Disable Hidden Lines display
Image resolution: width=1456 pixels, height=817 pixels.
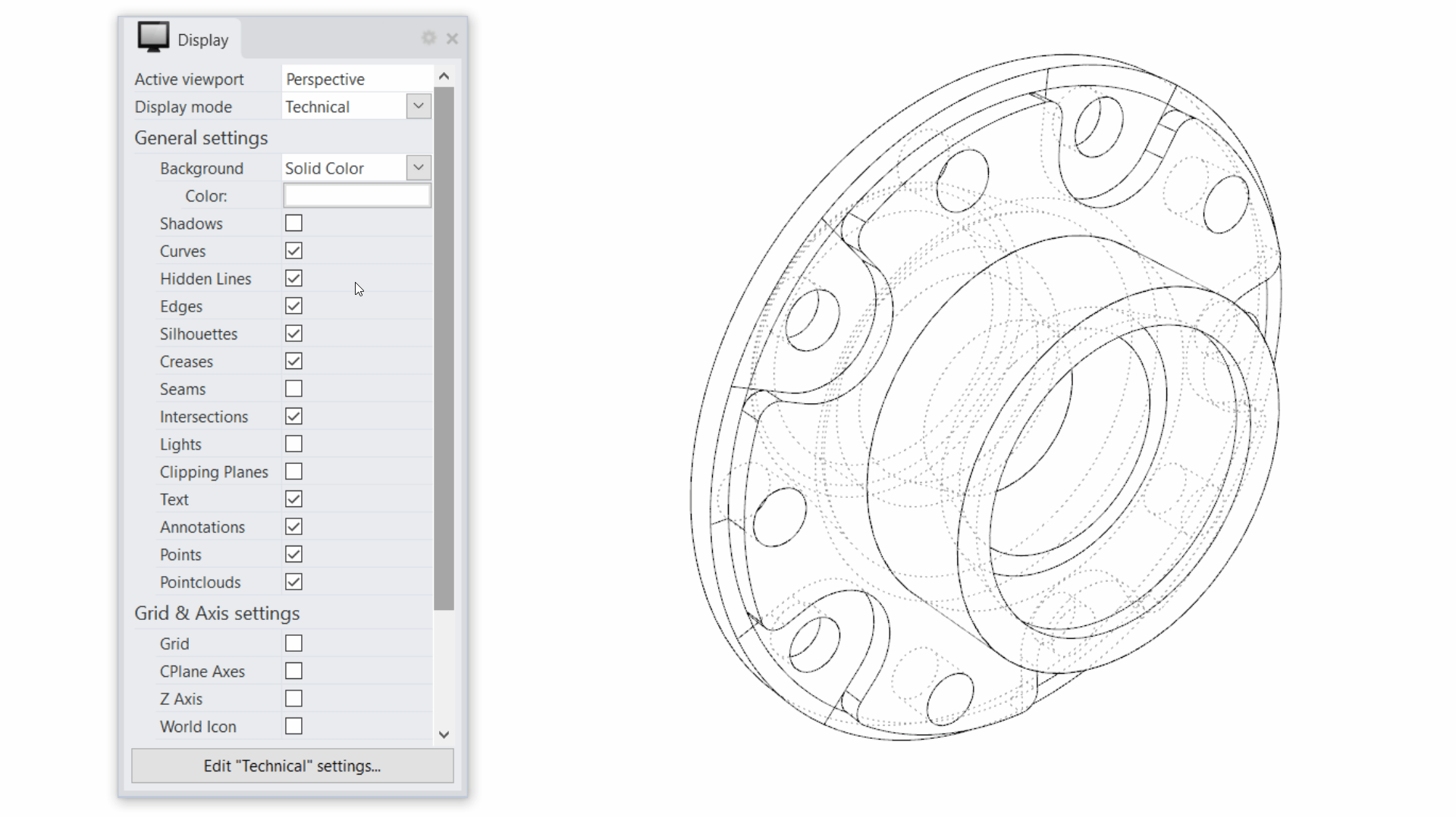coord(293,279)
